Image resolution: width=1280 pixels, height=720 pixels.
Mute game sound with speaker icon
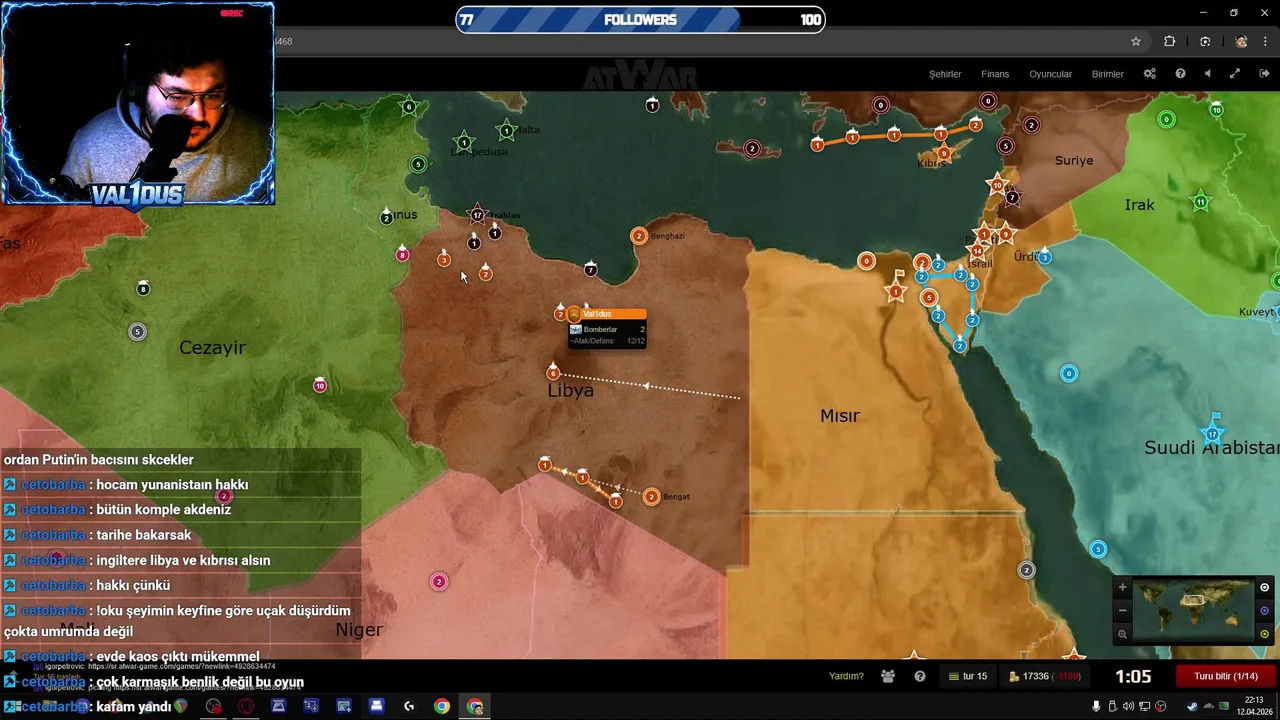coord(1207,74)
